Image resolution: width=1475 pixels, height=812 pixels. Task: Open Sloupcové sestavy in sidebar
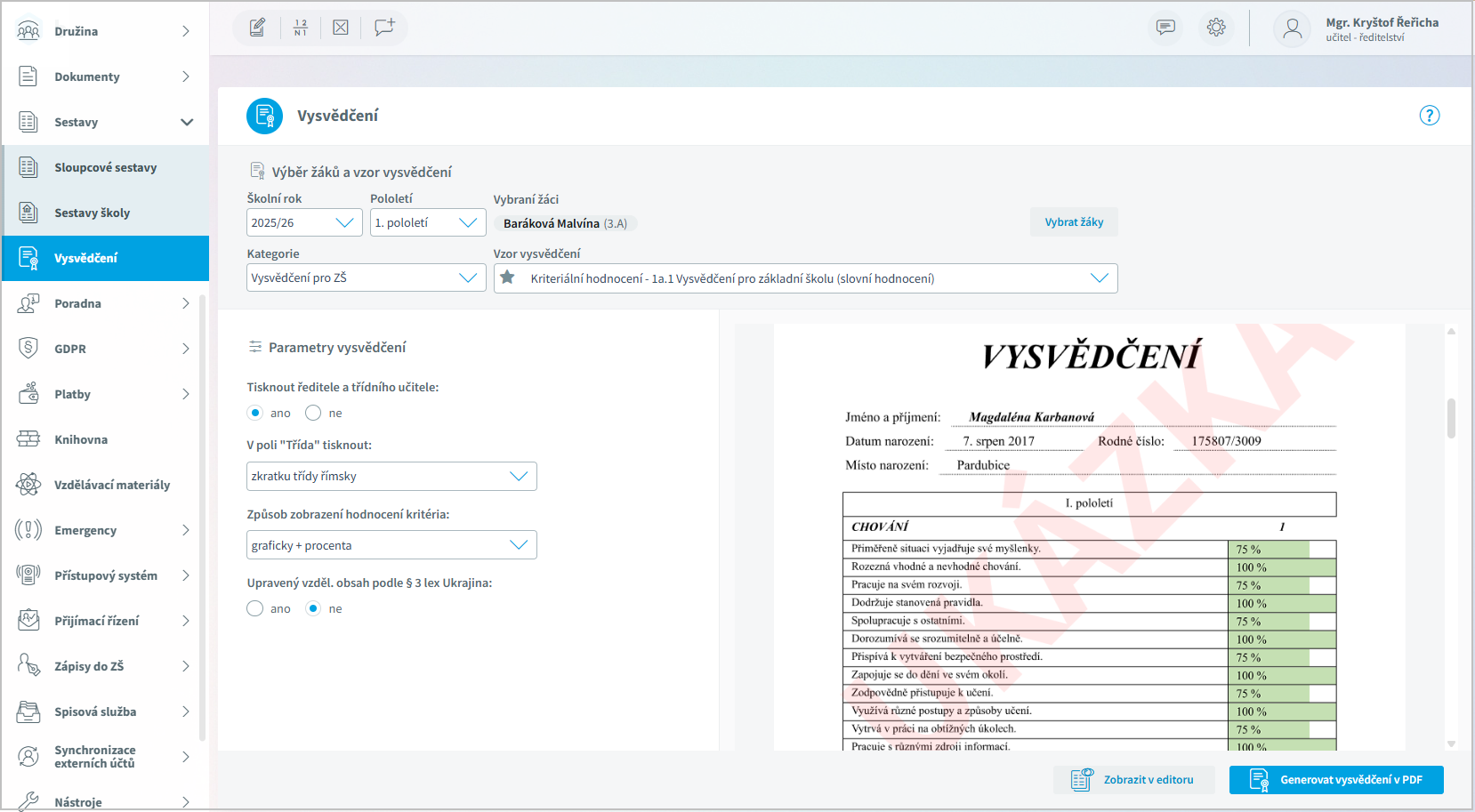[x=105, y=167]
